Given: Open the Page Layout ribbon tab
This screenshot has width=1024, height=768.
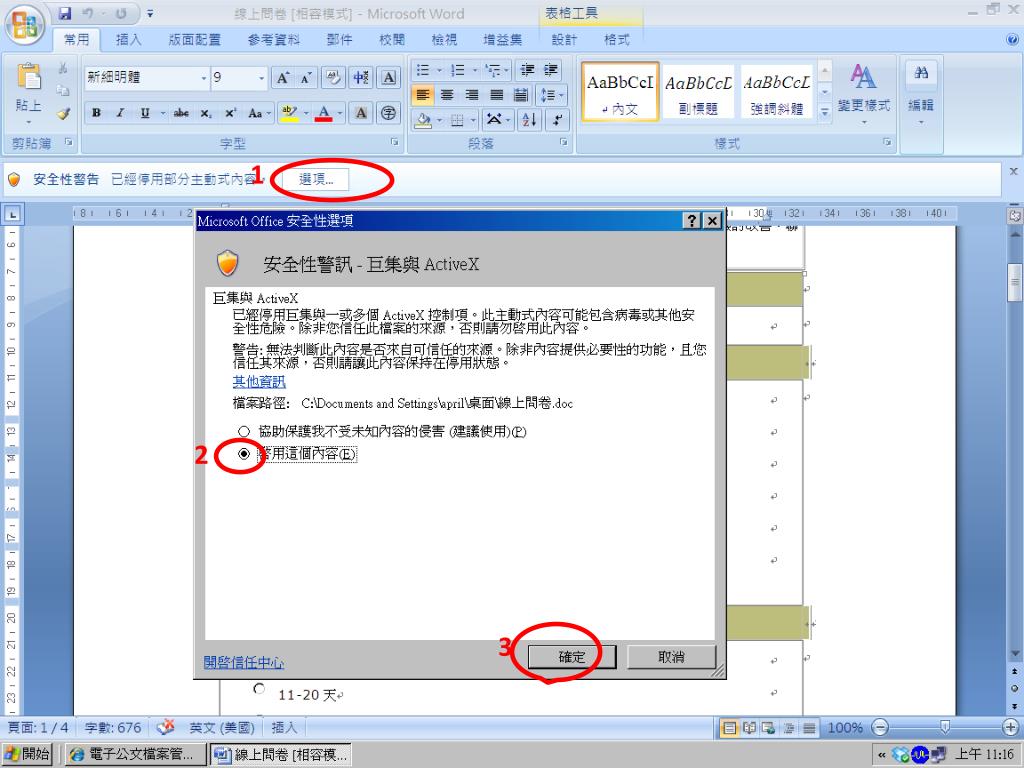Looking at the screenshot, I should pos(195,40).
